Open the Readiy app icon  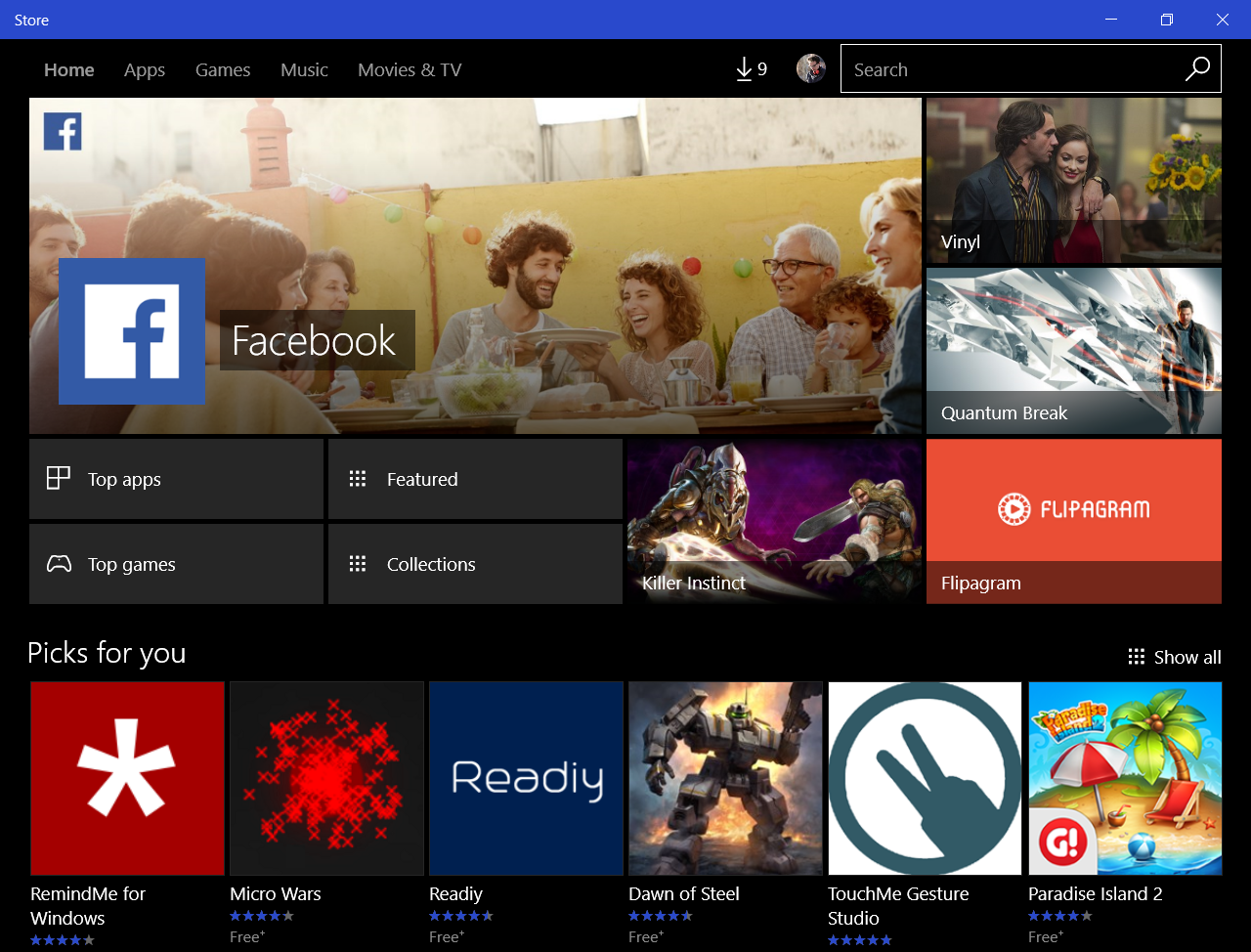[x=526, y=778]
